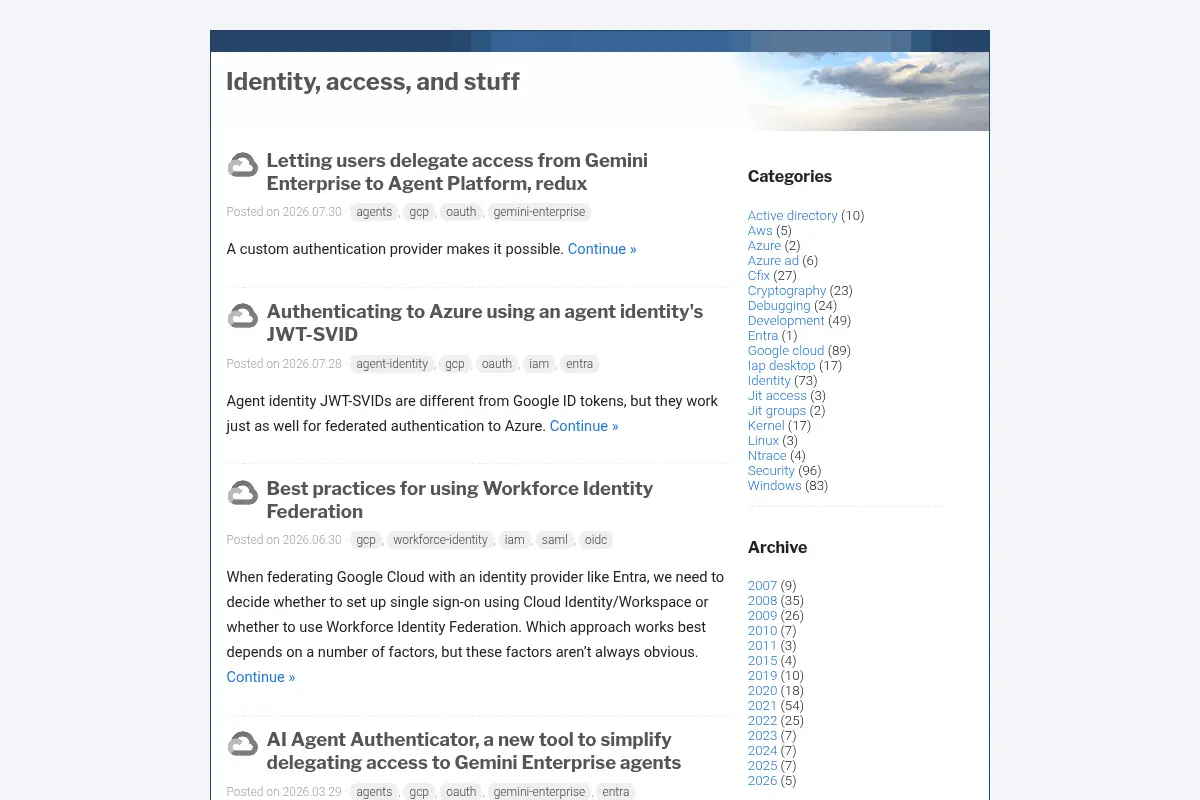The width and height of the screenshot is (1200, 800).
Task: Open the 'Aws' category
Action: click(x=760, y=231)
